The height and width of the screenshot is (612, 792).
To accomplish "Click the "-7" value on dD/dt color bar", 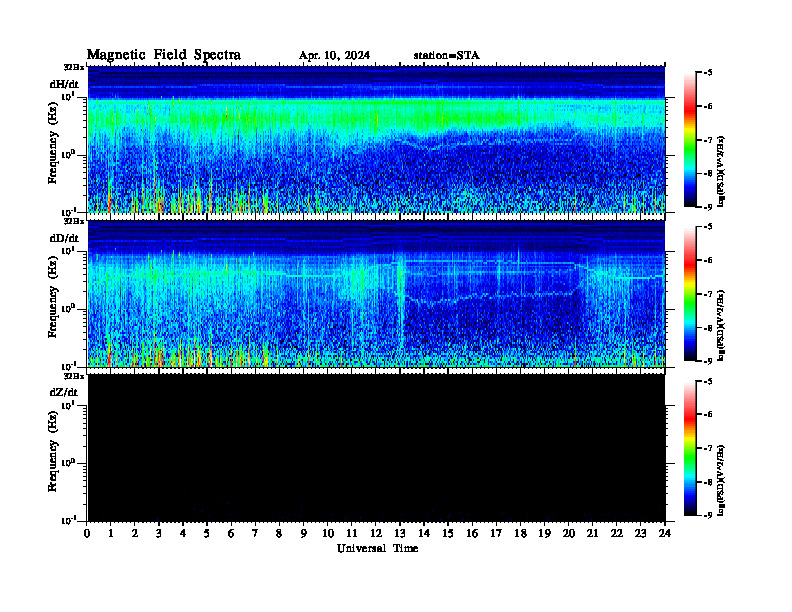I will [x=708, y=294].
